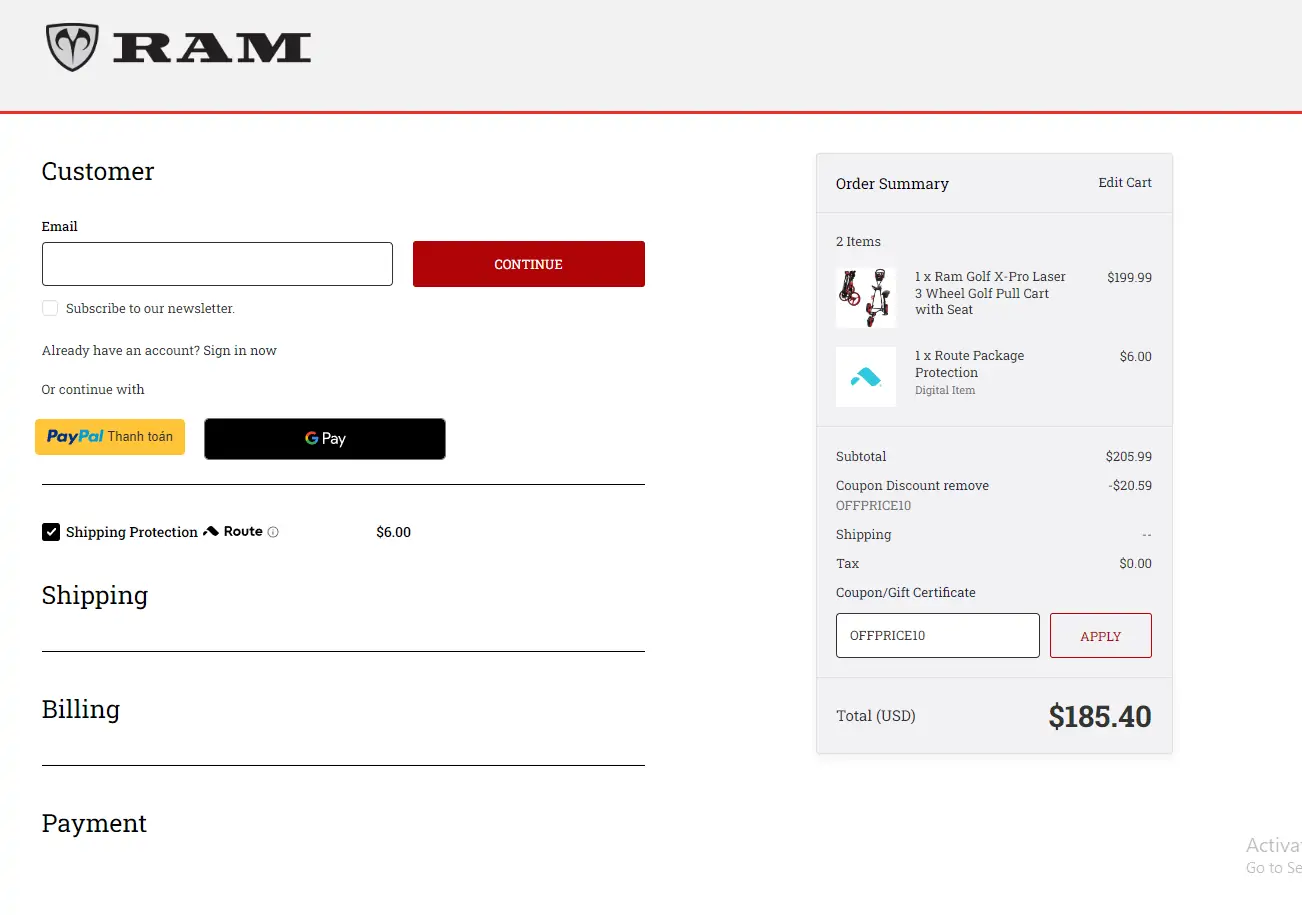Click inside the Email input field
The width and height of the screenshot is (1302, 915).
(217, 263)
